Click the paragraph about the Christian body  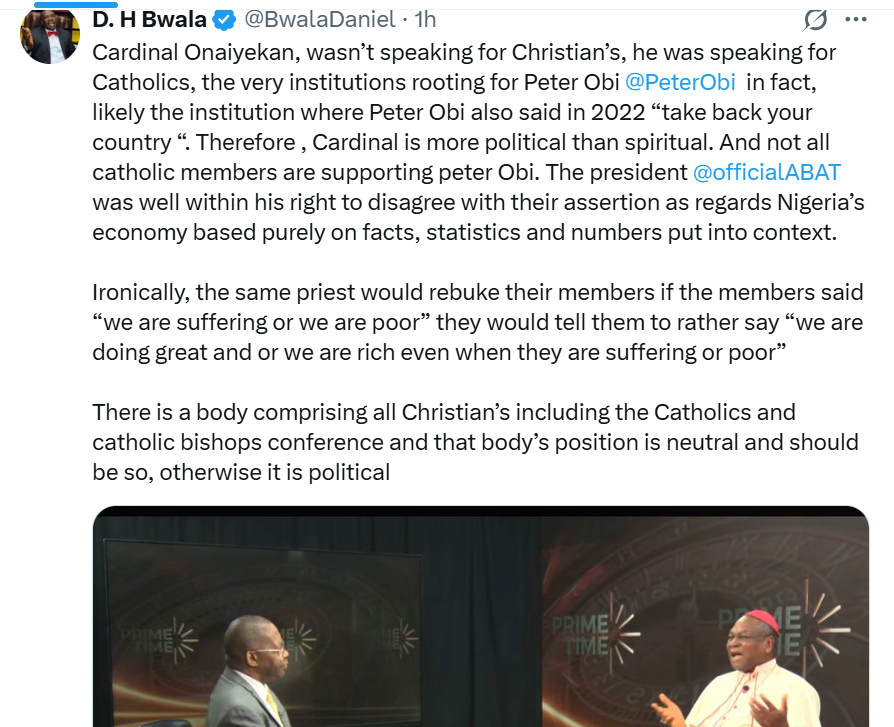[476, 442]
